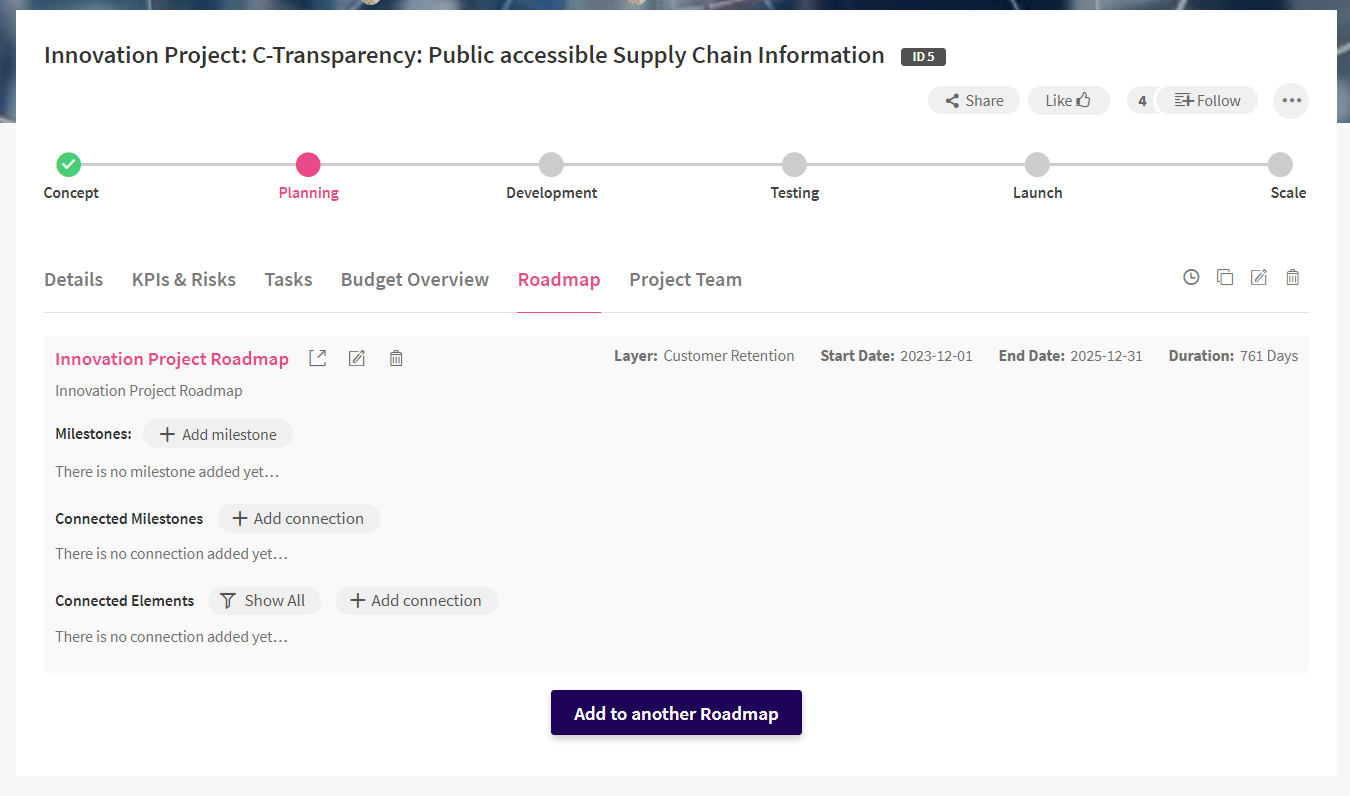Open the three-dots more options menu
Image resolution: width=1350 pixels, height=796 pixels.
coord(1291,100)
